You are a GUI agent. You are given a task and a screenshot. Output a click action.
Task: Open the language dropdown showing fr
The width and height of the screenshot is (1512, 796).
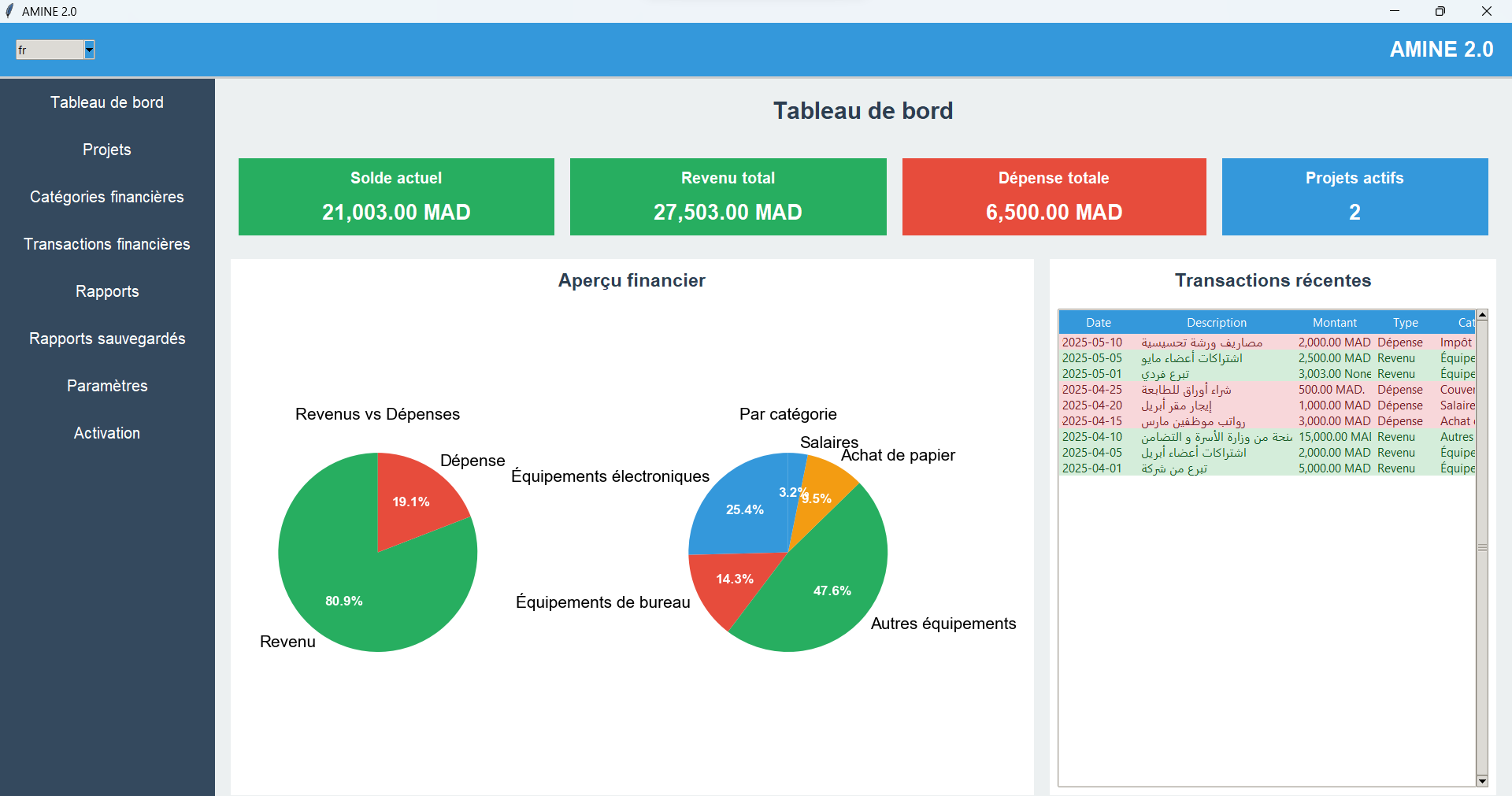(x=89, y=50)
